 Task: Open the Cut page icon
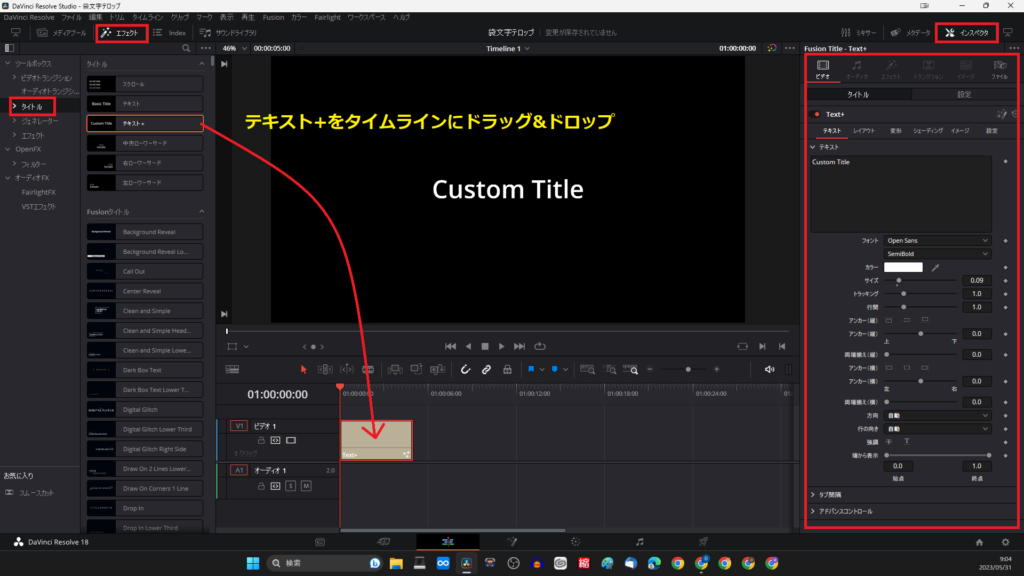point(384,542)
